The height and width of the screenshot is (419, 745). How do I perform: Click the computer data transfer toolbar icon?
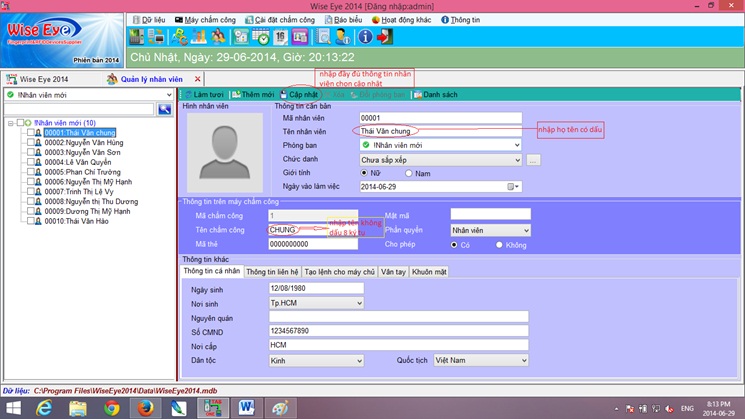[x=156, y=37]
